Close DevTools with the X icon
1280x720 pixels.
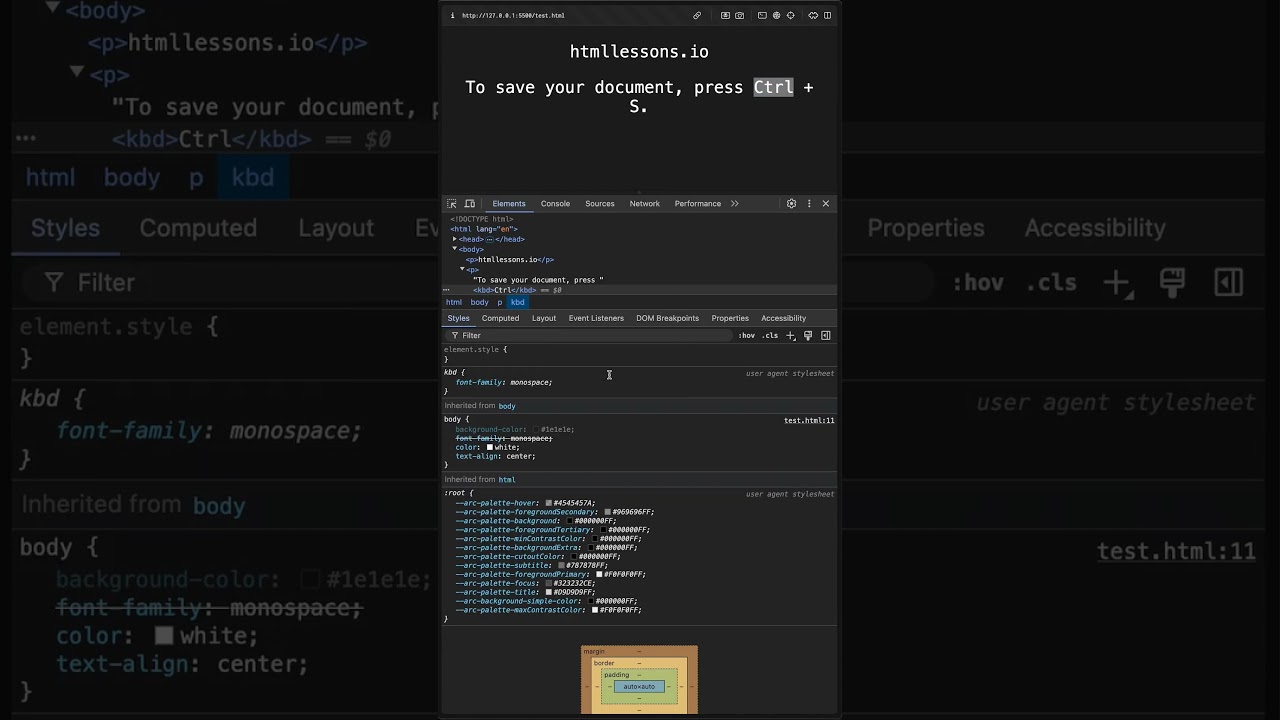pos(826,204)
